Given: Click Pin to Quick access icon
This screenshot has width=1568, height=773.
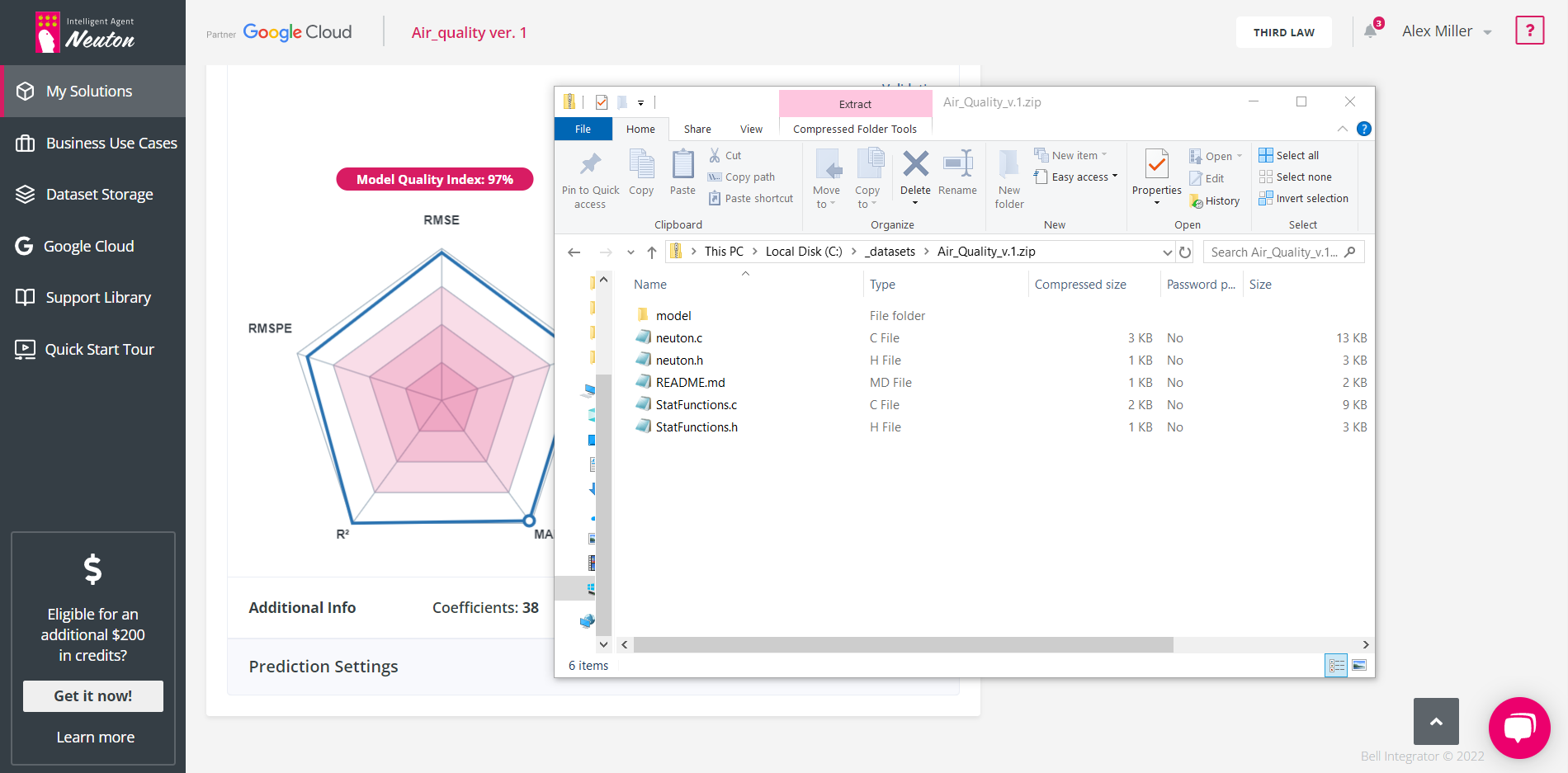Looking at the screenshot, I should pos(590,164).
